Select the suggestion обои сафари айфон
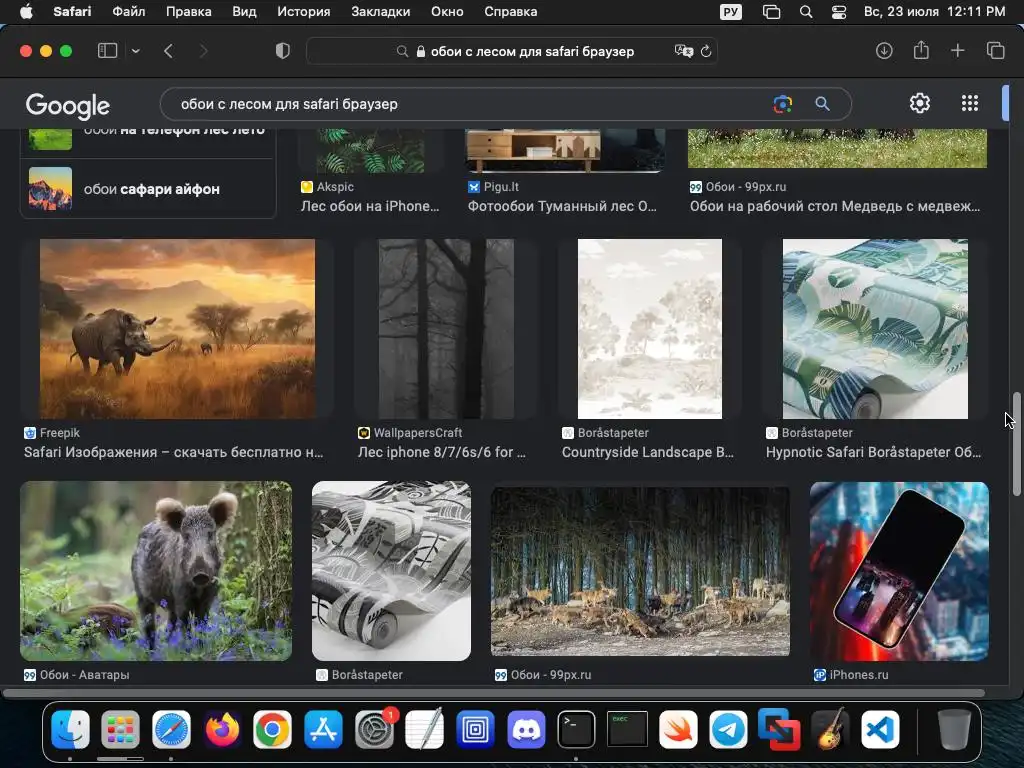This screenshot has width=1024, height=768. coord(148,189)
